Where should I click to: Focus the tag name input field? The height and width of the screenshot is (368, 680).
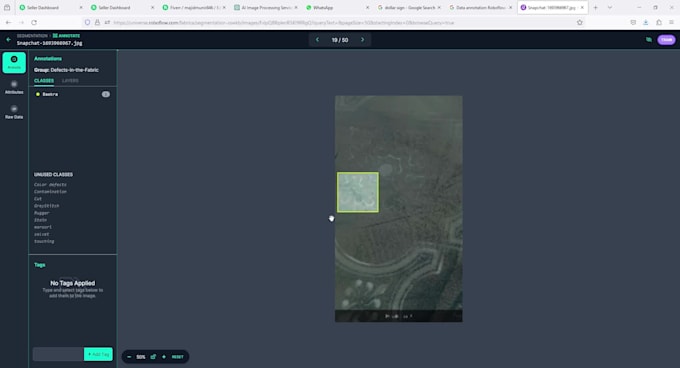click(58, 354)
